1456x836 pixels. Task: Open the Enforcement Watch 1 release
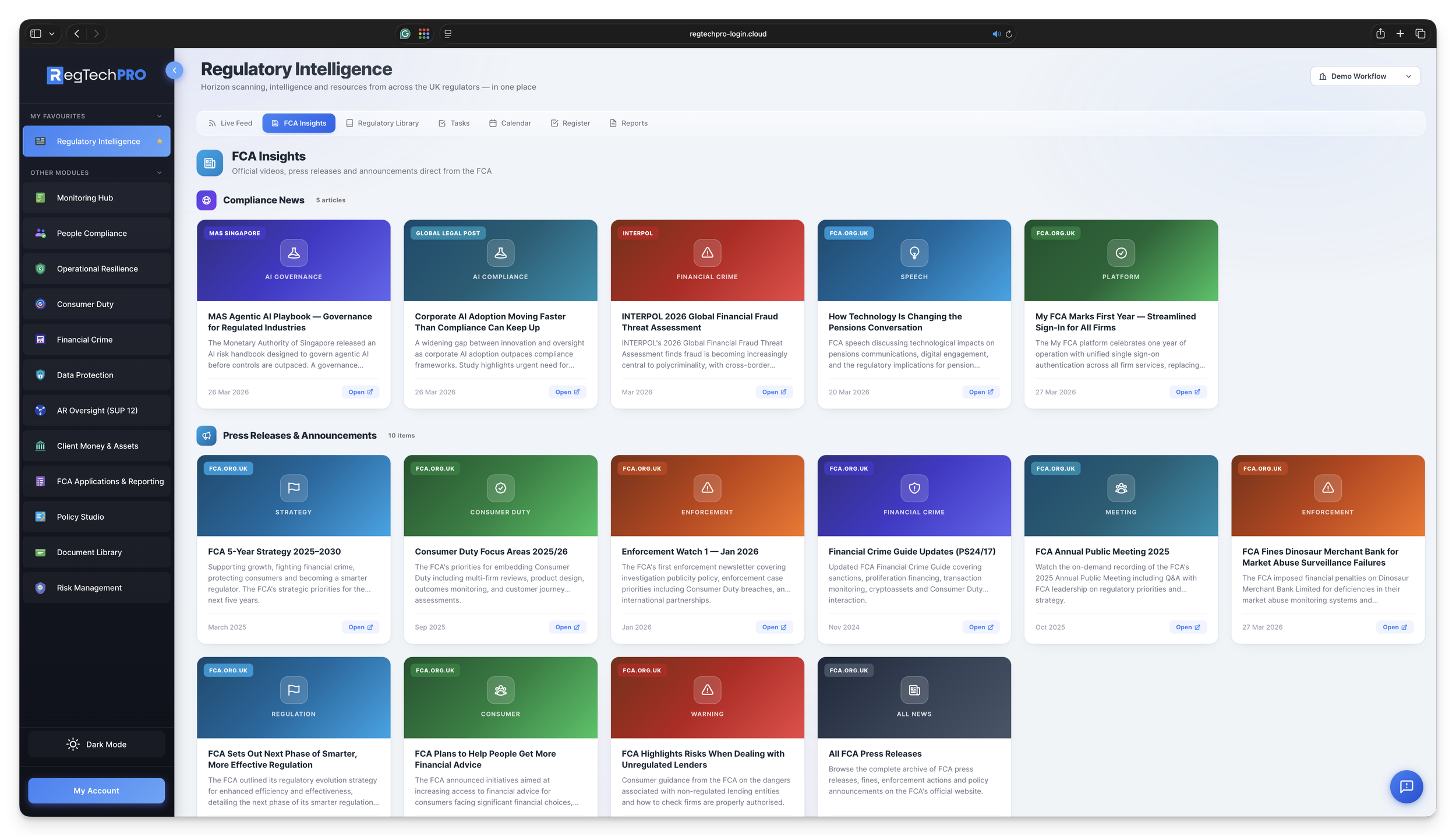774,627
